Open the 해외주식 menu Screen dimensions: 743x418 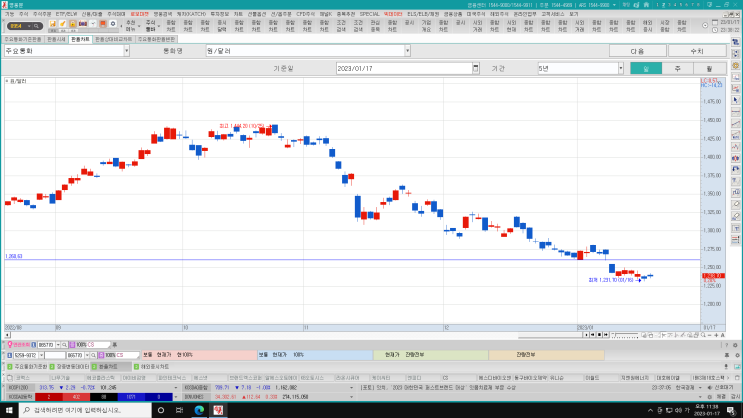pyautogui.click(x=499, y=14)
